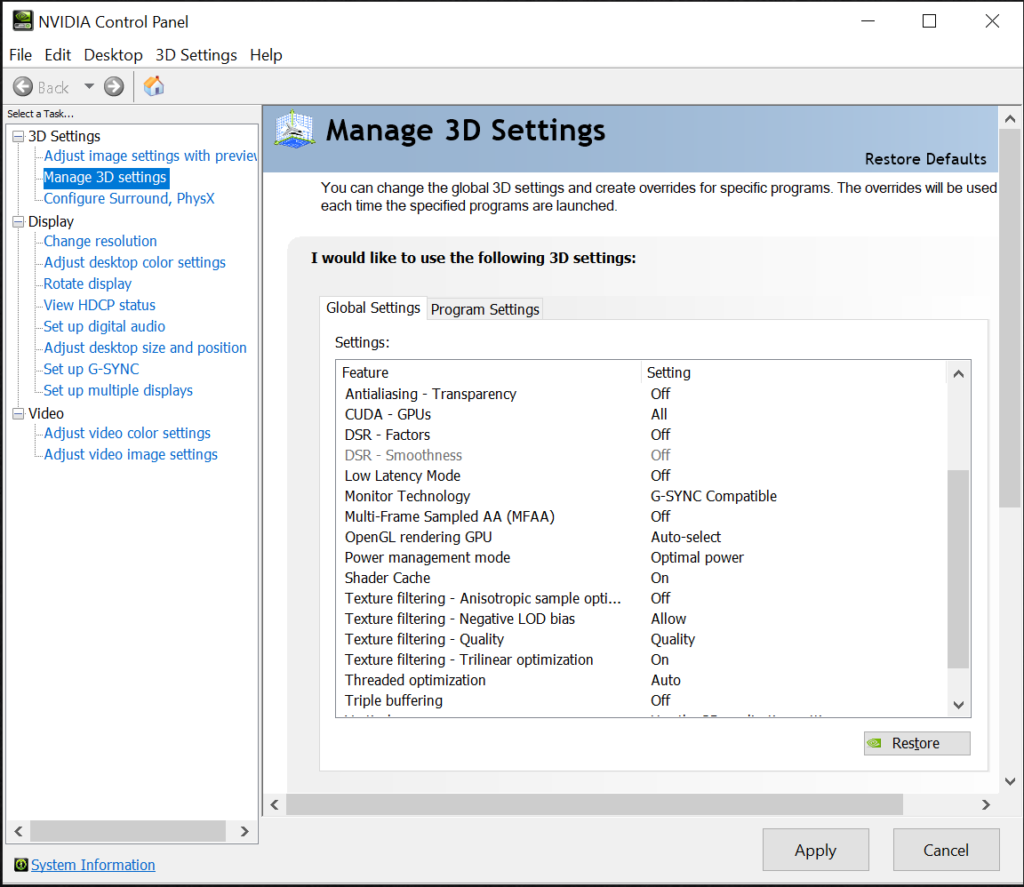Select the Change resolution task
This screenshot has width=1024, height=887.
pyautogui.click(x=99, y=241)
